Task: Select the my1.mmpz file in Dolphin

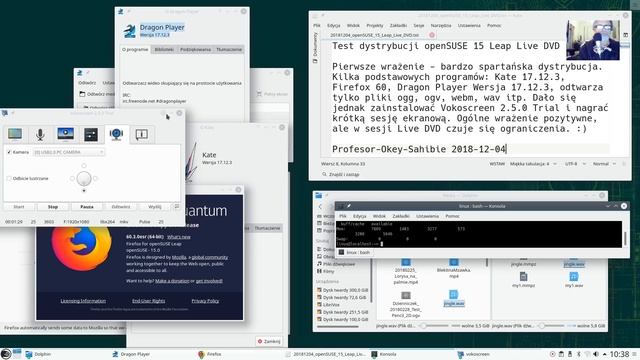Action: (523, 280)
